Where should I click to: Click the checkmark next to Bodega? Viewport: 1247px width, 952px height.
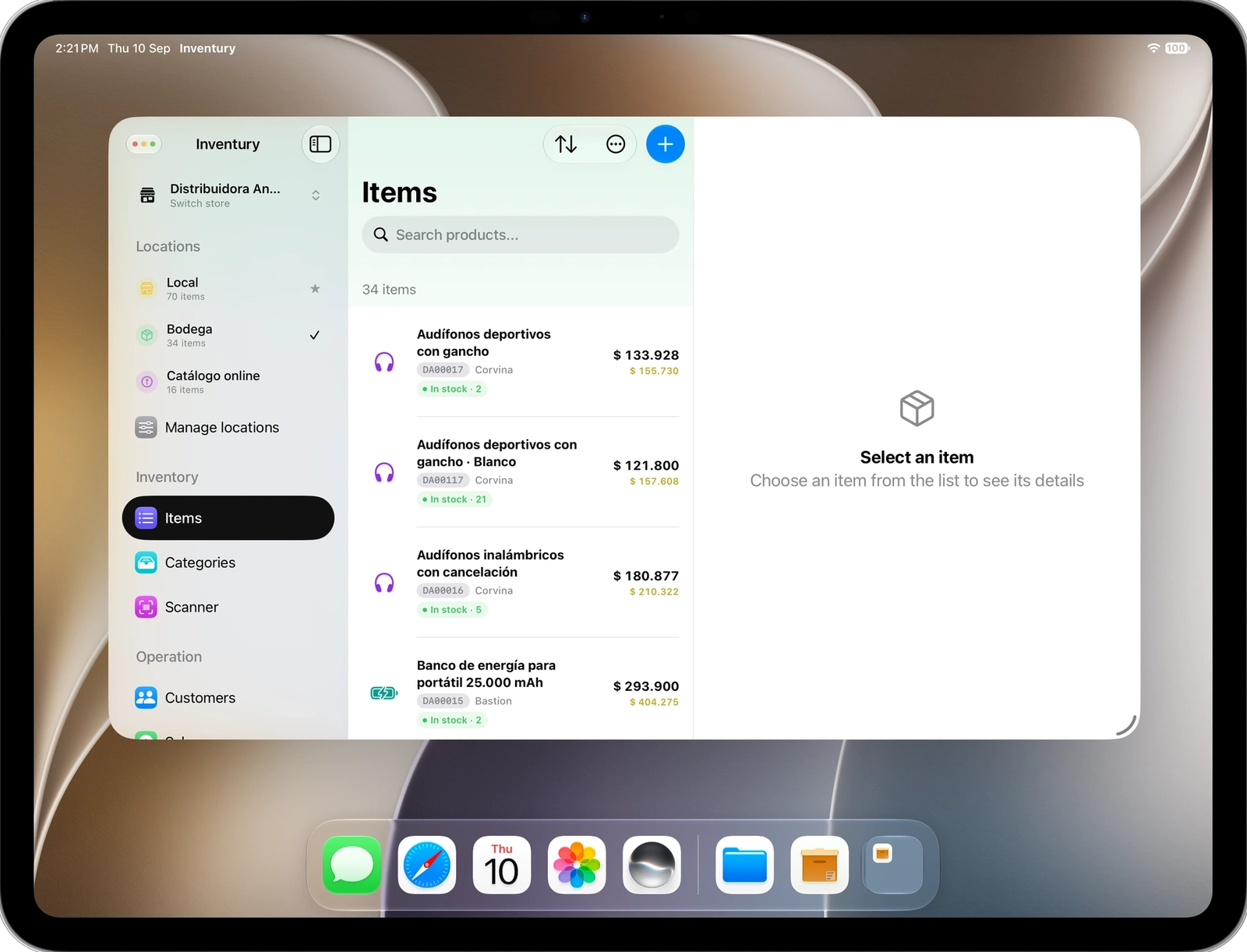(315, 335)
